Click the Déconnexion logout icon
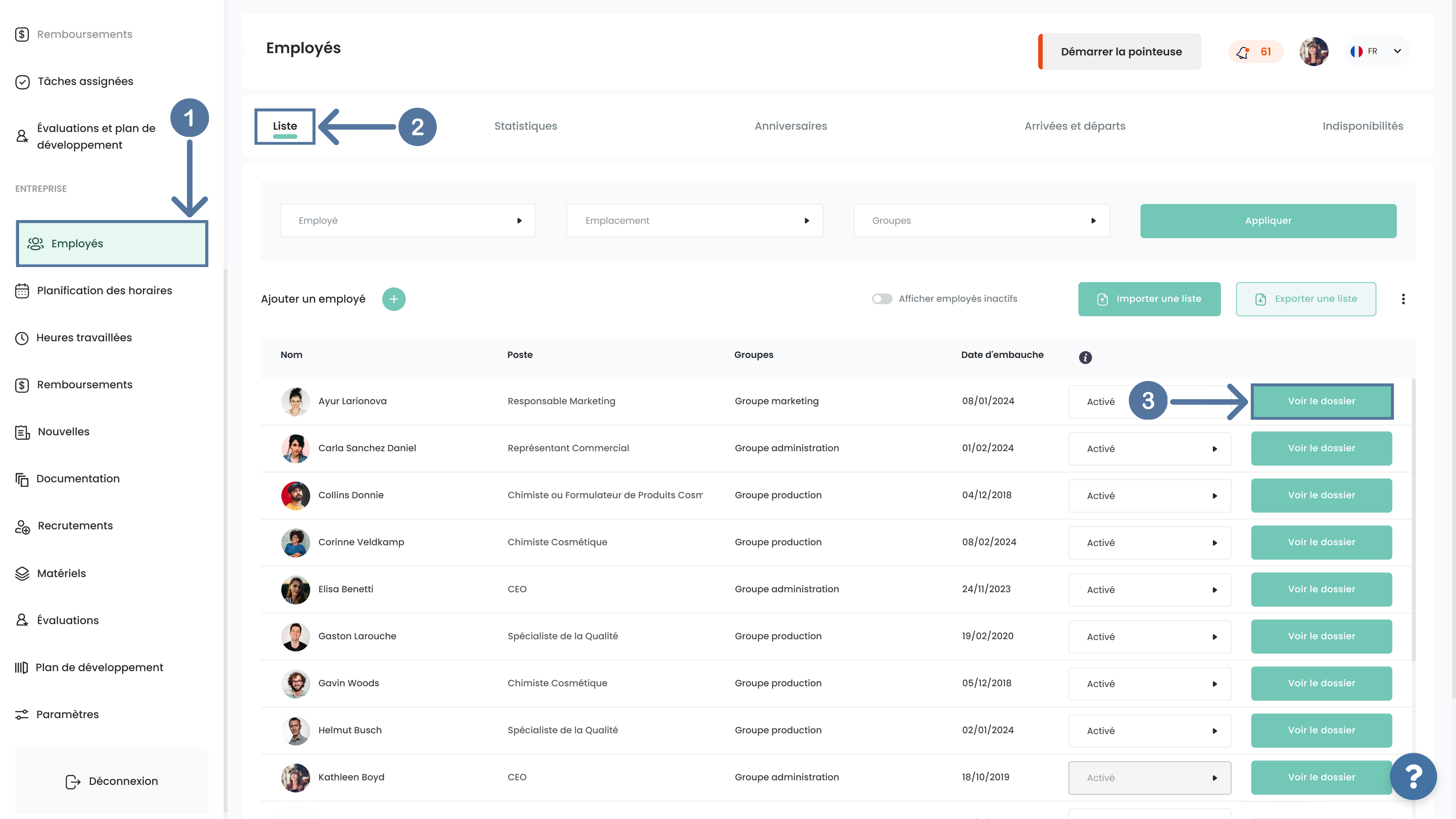 [73, 781]
